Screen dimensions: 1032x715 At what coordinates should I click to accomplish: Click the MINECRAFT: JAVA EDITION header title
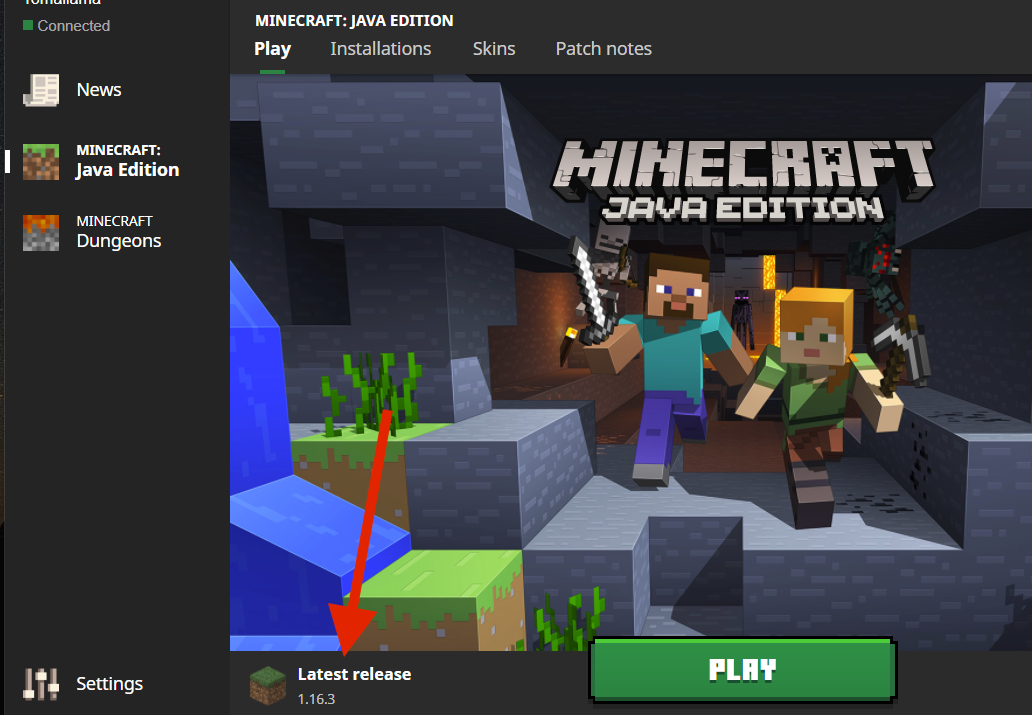pyautogui.click(x=354, y=20)
